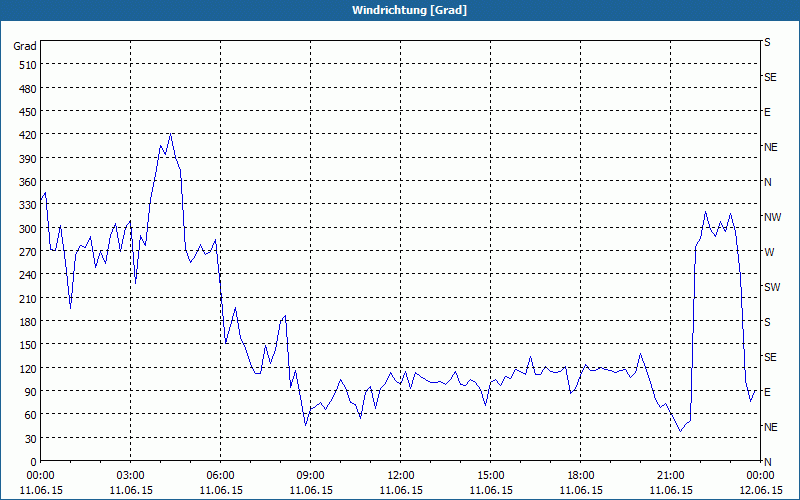
Task: Select the SE compass label nearest 480
Action: (770, 77)
